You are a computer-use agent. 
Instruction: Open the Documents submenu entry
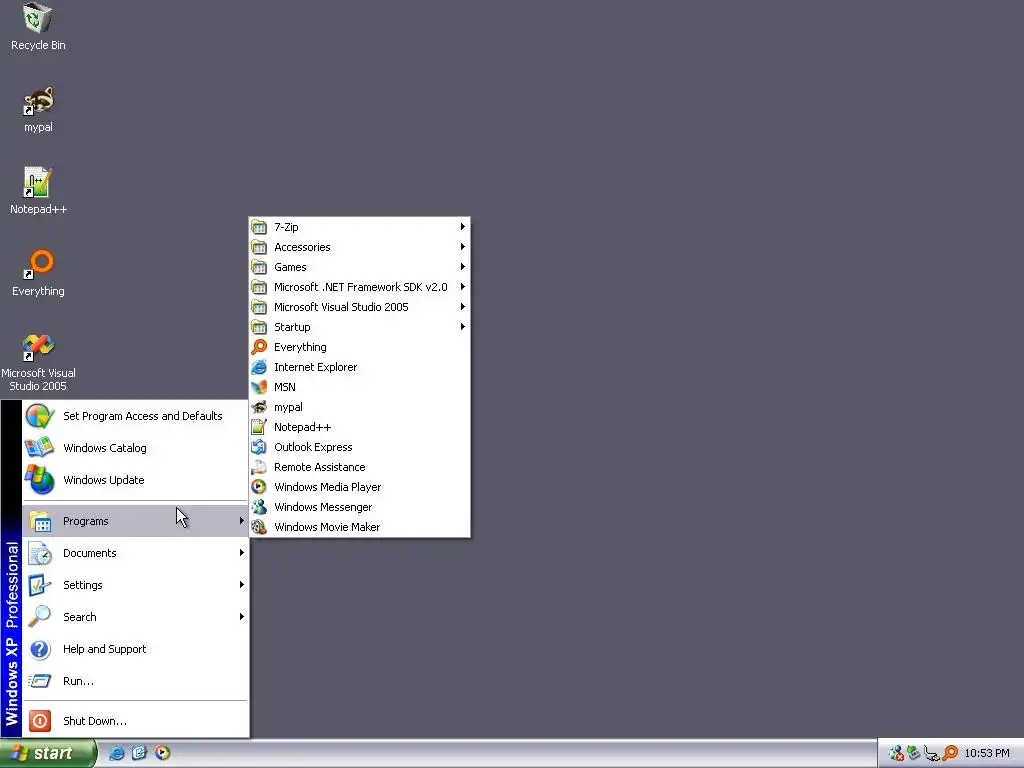[135, 553]
